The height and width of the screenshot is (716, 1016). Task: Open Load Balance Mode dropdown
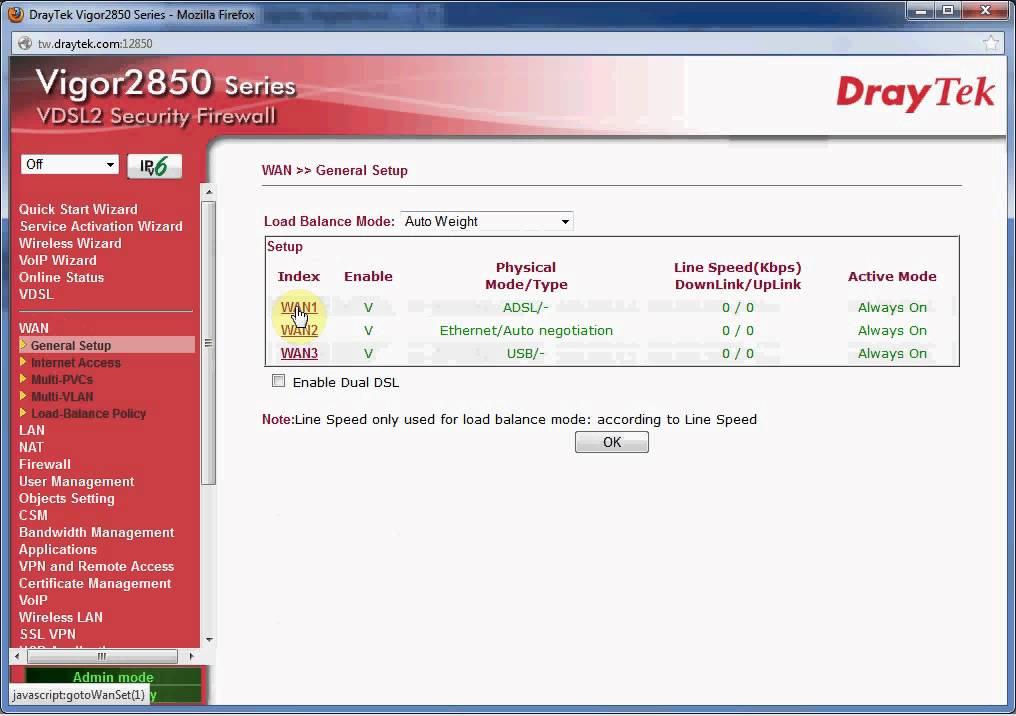point(487,222)
